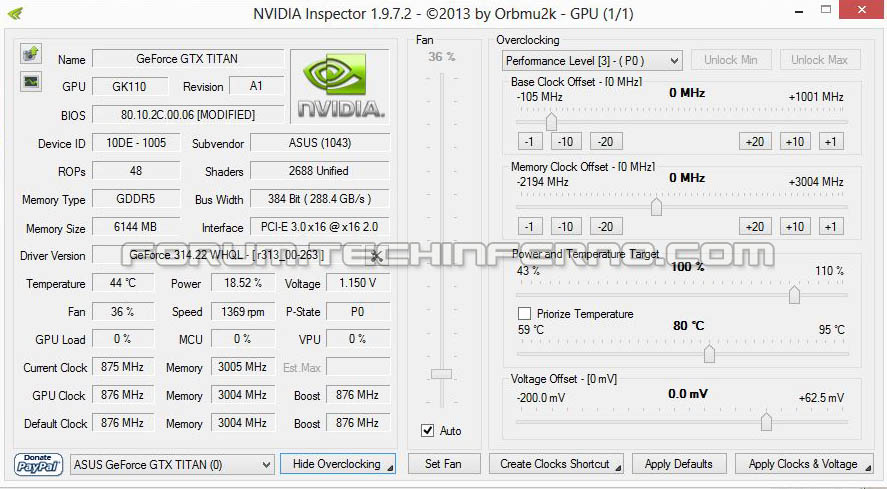Click Base Clock Offset -10 button
Screen dimensions: 887x489
coord(565,141)
